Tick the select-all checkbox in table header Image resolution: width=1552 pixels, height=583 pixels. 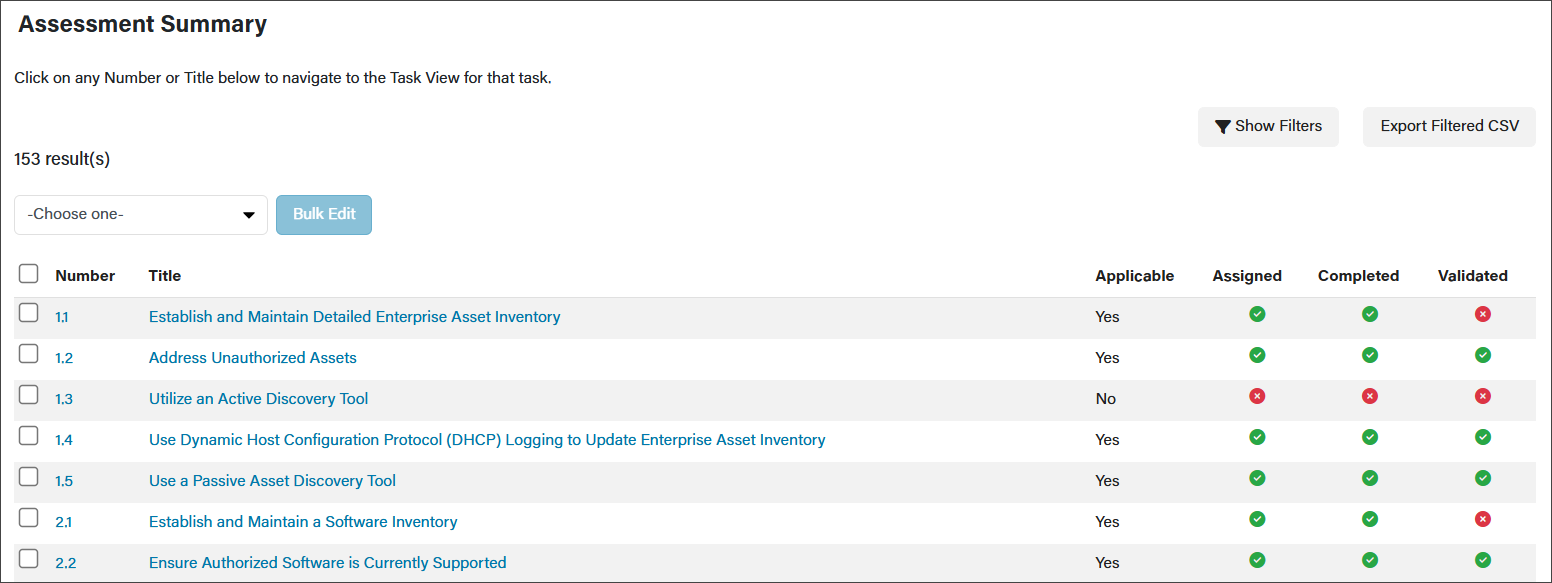coord(29,274)
